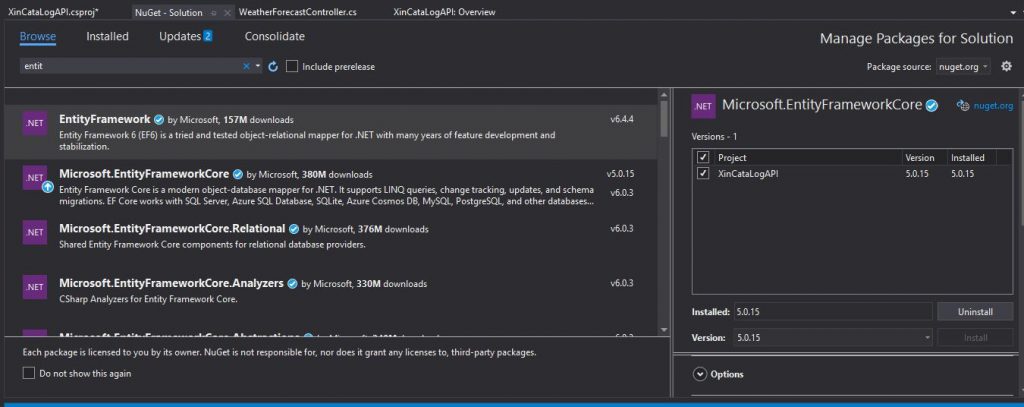Switch to the Updates tab
The height and width of the screenshot is (407, 1024).
185,37
